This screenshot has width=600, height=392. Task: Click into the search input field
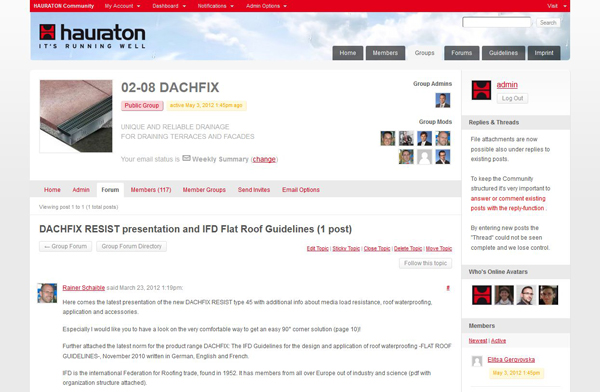click(x=497, y=23)
